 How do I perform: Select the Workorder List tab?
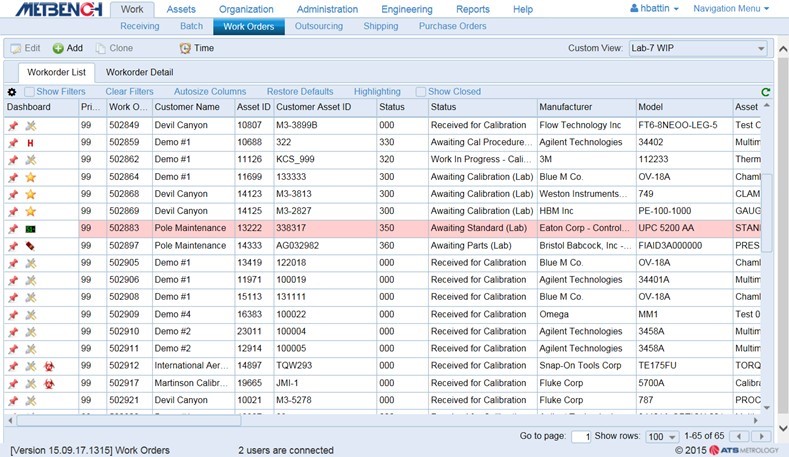click(56, 72)
